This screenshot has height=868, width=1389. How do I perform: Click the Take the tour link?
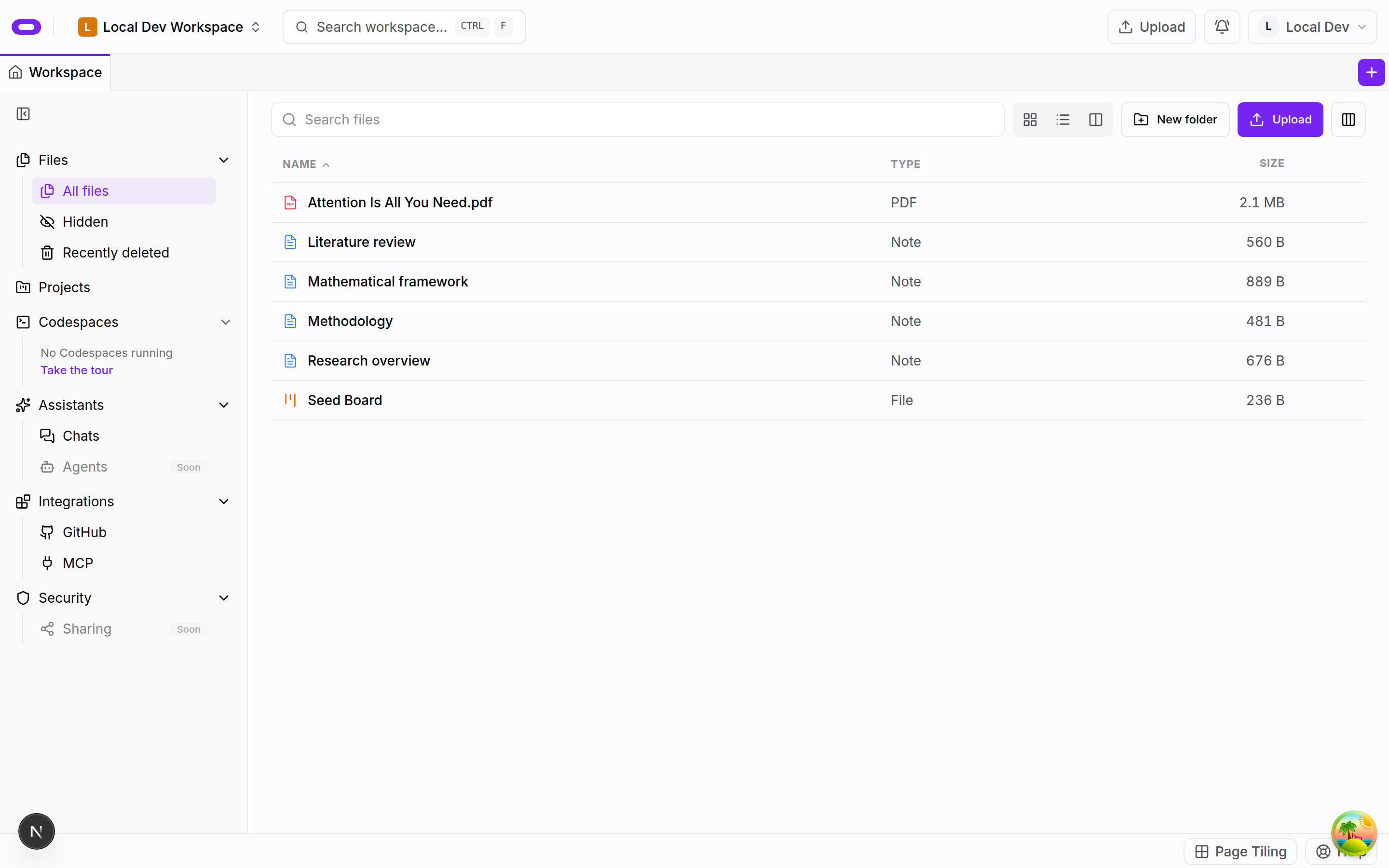click(x=76, y=370)
